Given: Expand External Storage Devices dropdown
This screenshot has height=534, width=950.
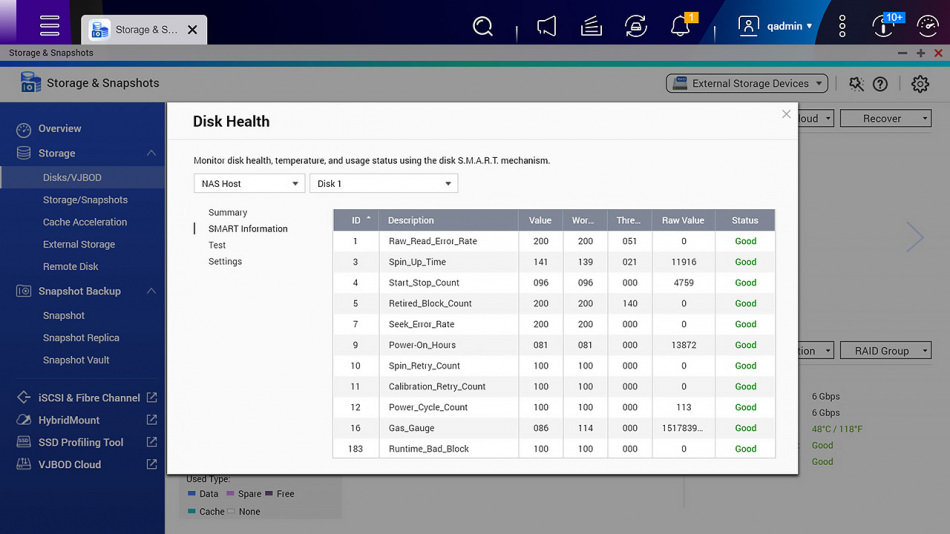Looking at the screenshot, I should click(x=747, y=84).
